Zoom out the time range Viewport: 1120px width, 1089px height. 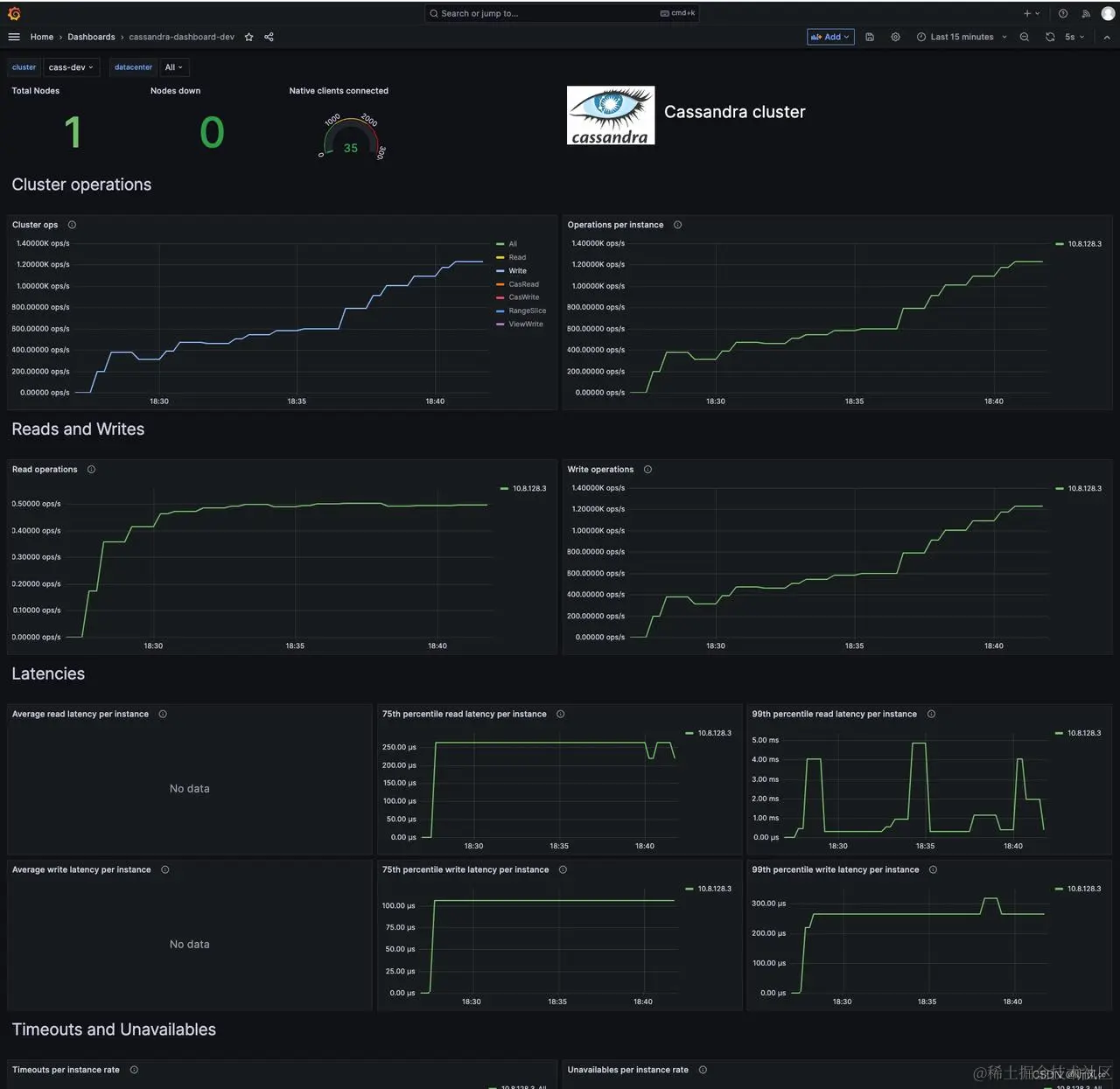point(1025,37)
